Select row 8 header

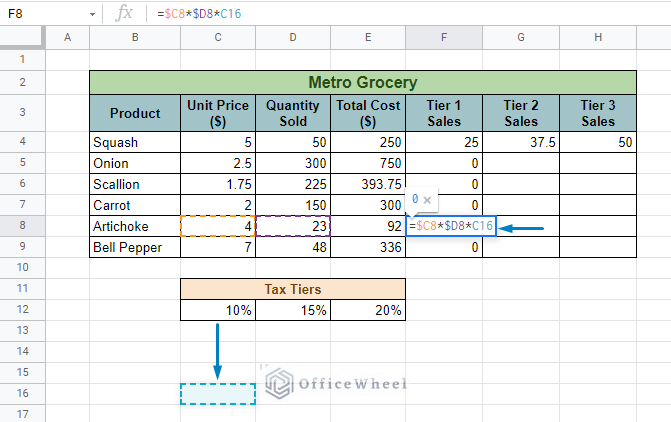tap(22, 226)
